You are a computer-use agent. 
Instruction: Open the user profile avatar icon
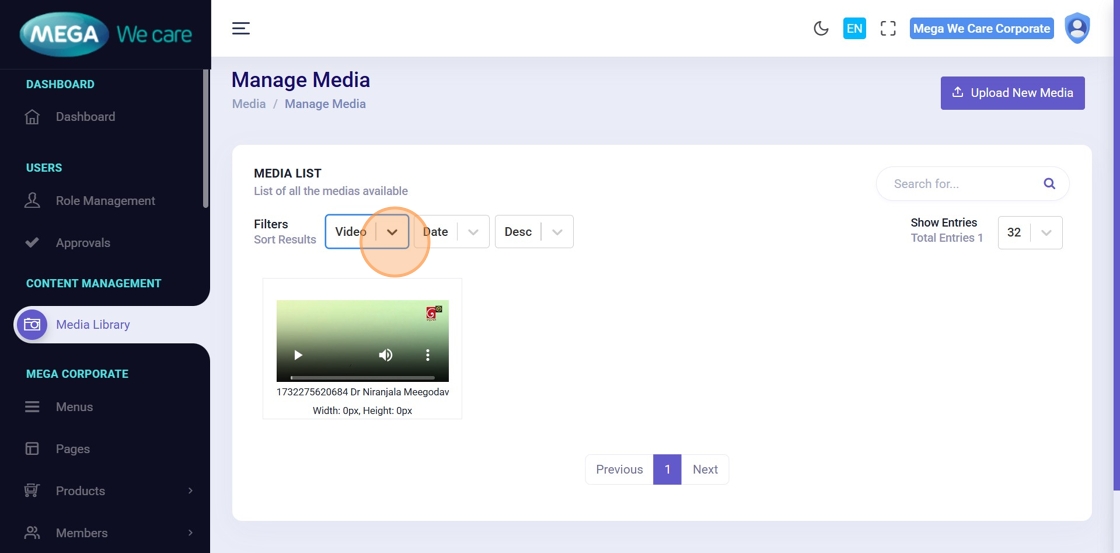click(1077, 28)
